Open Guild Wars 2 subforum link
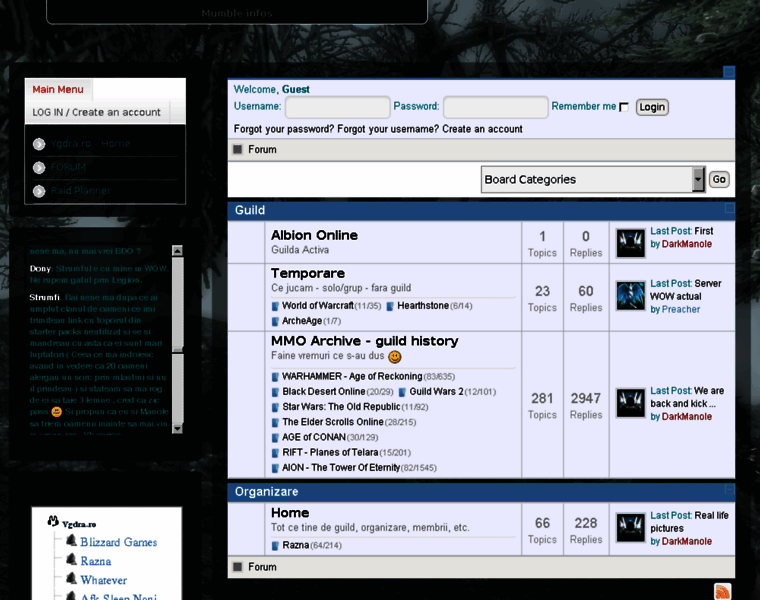This screenshot has width=760, height=600. [436, 392]
